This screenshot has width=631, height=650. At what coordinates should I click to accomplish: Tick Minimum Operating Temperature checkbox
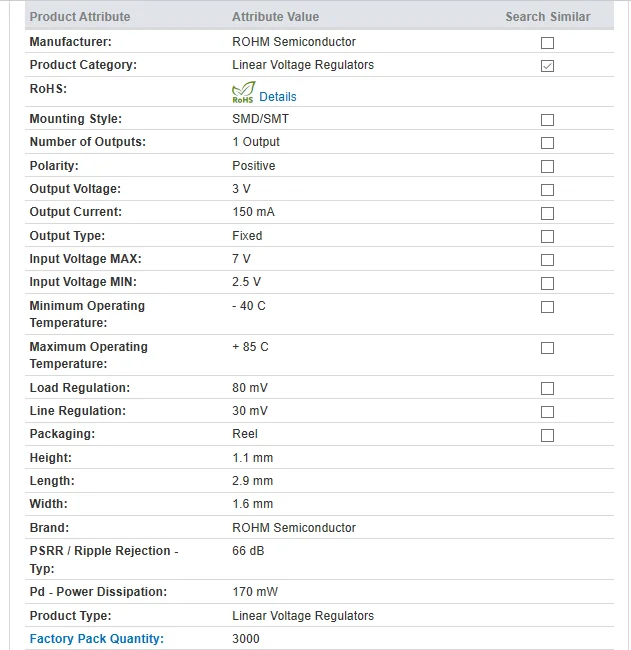click(547, 307)
